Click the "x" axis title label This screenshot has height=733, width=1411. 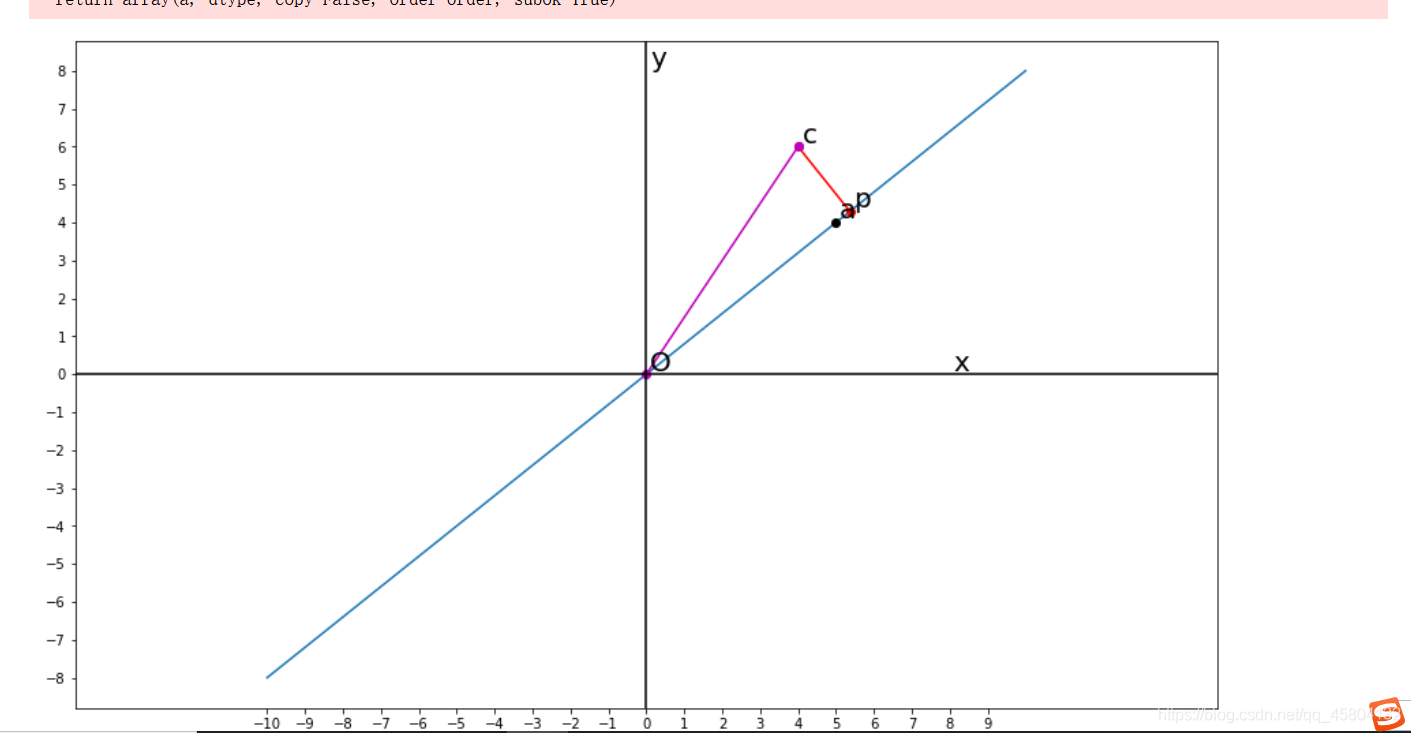(962, 363)
